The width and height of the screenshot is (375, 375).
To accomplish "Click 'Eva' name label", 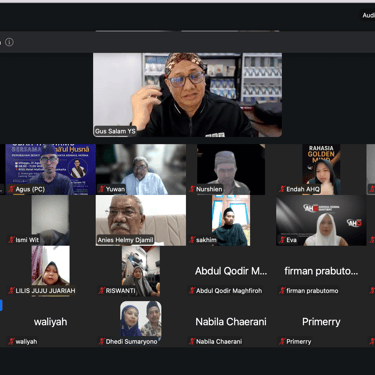I will point(291,240).
